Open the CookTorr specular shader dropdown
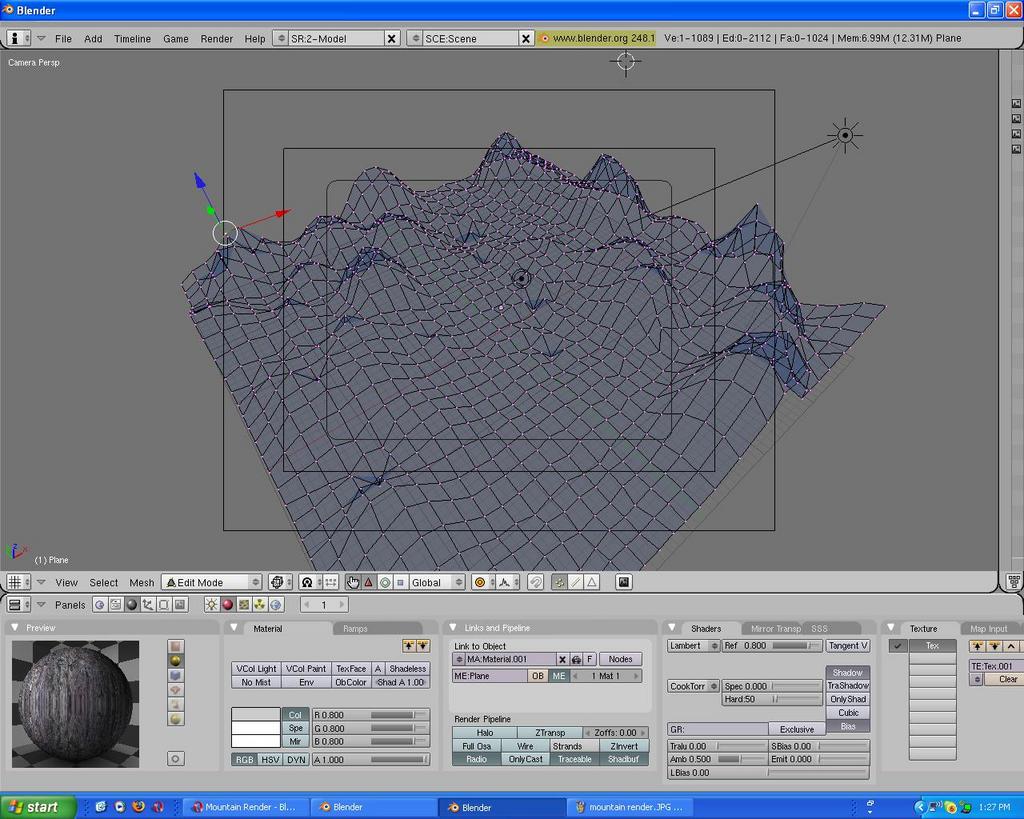This screenshot has height=819, width=1024. point(693,686)
